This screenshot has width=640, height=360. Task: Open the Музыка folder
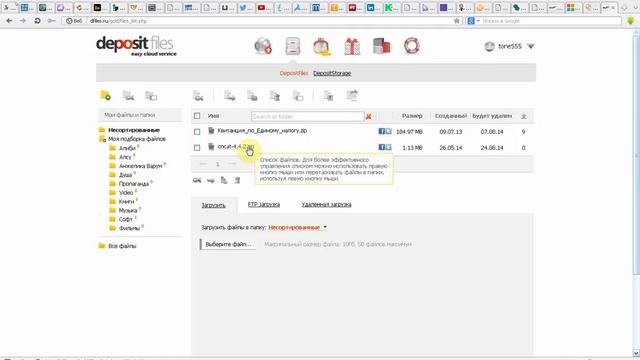click(x=128, y=211)
